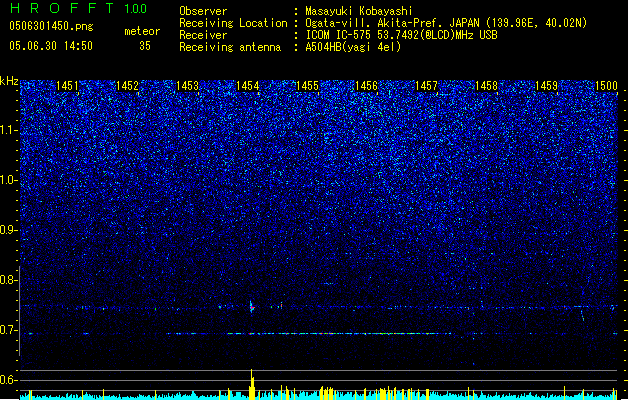Click the meteor count 35
The width and height of the screenshot is (629, 400).
(145, 46)
